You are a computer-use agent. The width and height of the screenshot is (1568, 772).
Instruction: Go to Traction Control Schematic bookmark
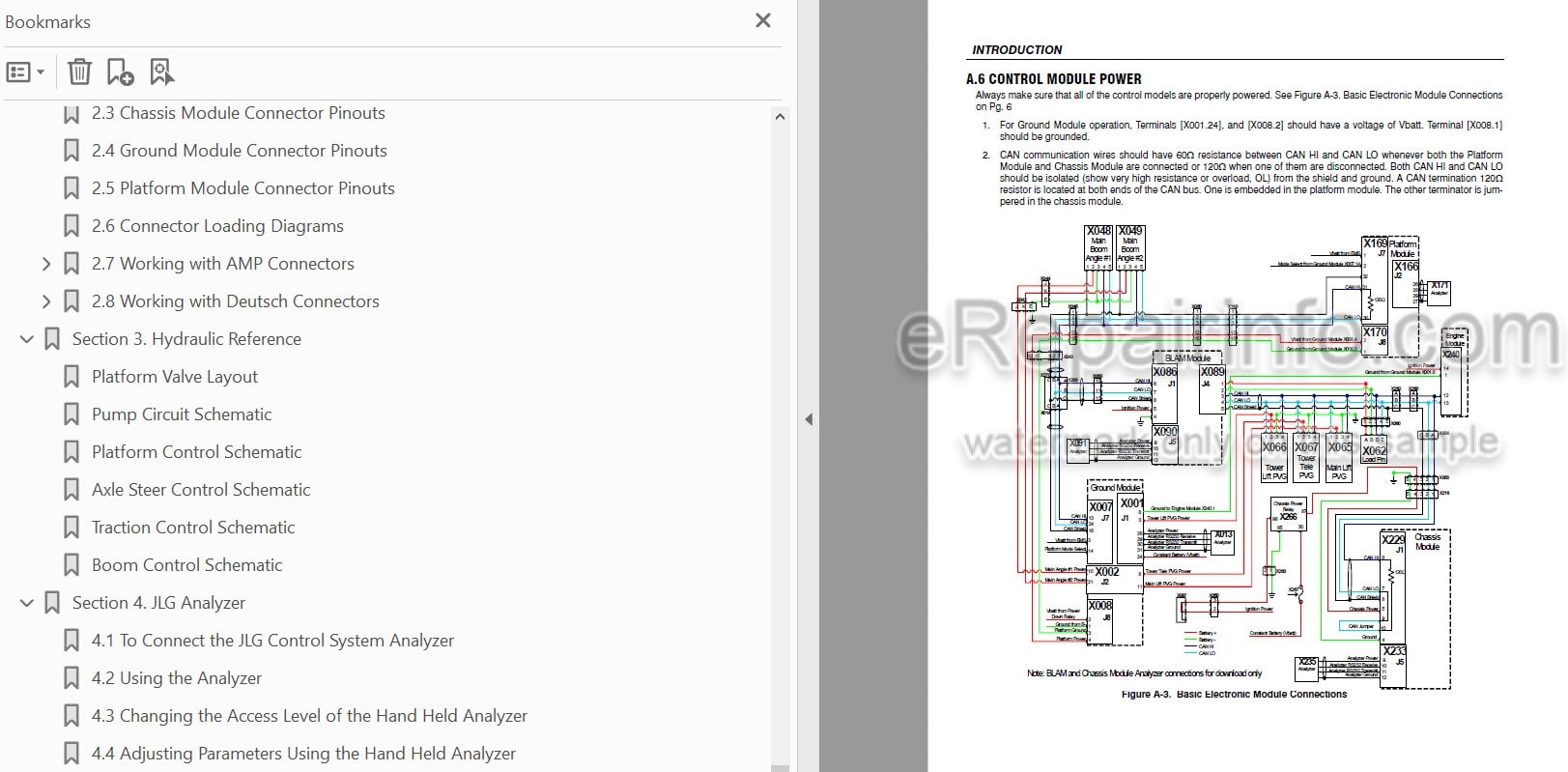(x=193, y=528)
